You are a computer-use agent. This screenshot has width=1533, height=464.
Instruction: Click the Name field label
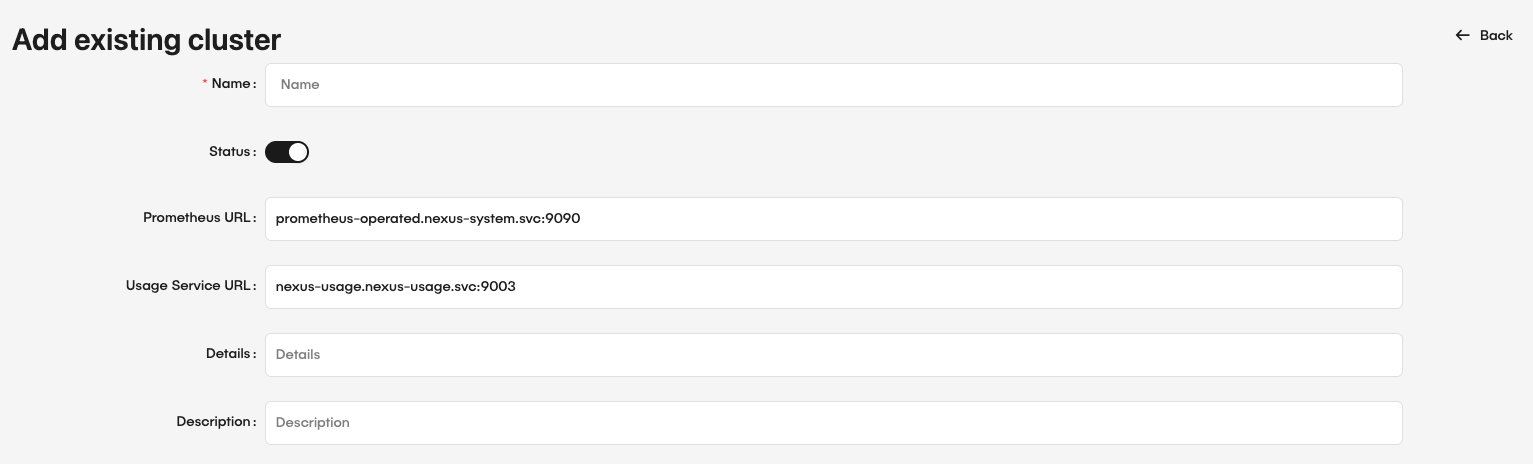pyautogui.click(x=230, y=84)
